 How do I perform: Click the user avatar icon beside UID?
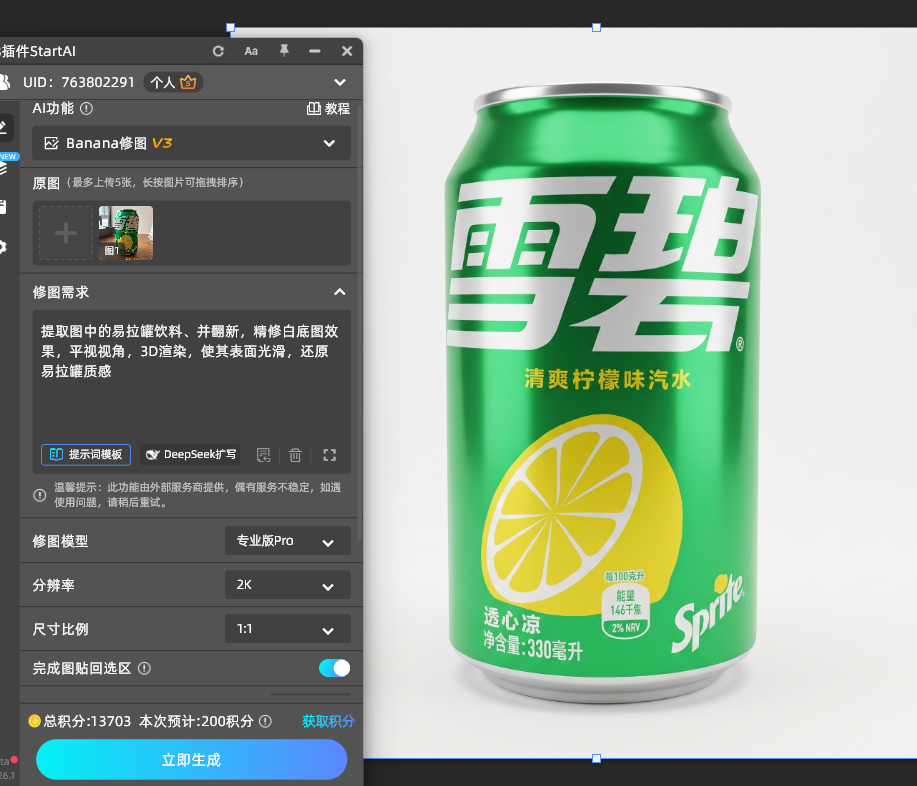(x=5, y=82)
